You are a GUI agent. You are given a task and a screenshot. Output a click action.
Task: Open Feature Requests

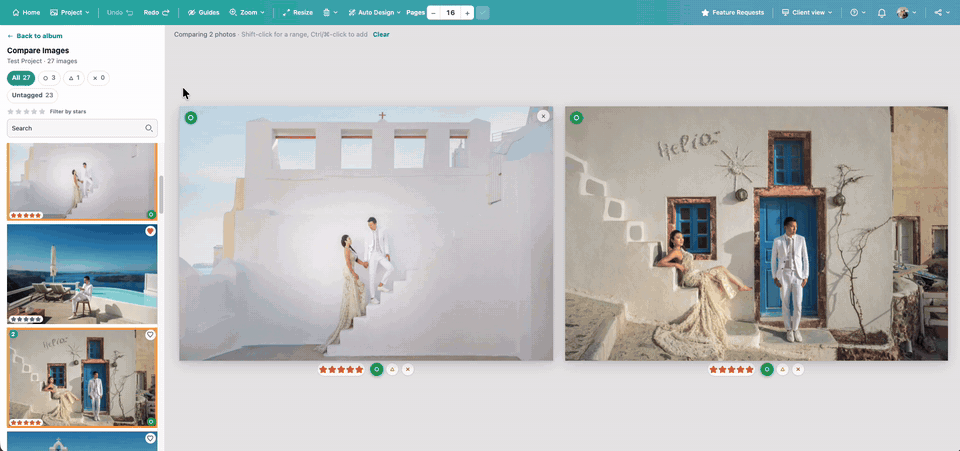(732, 12)
